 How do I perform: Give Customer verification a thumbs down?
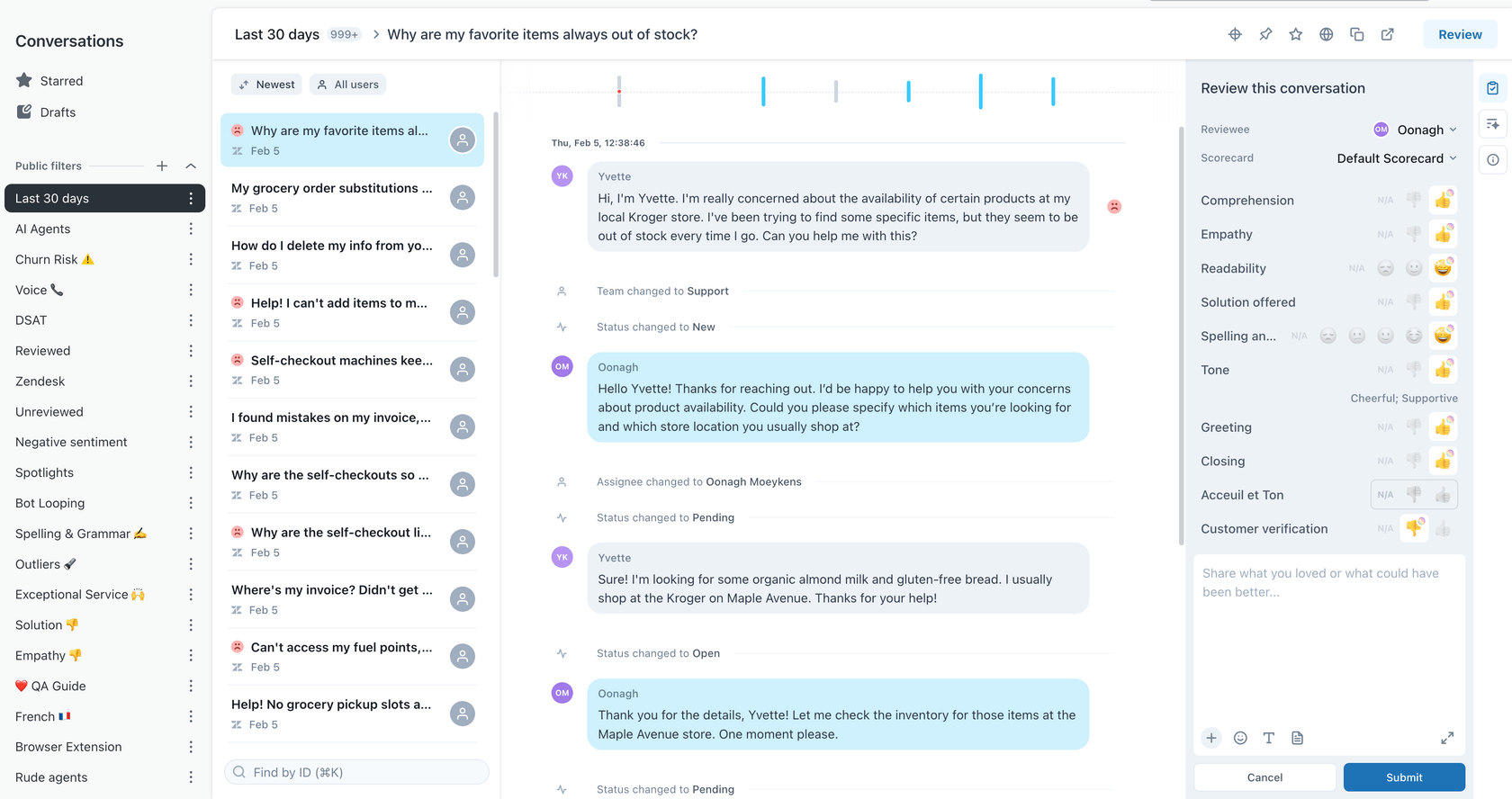(1413, 528)
